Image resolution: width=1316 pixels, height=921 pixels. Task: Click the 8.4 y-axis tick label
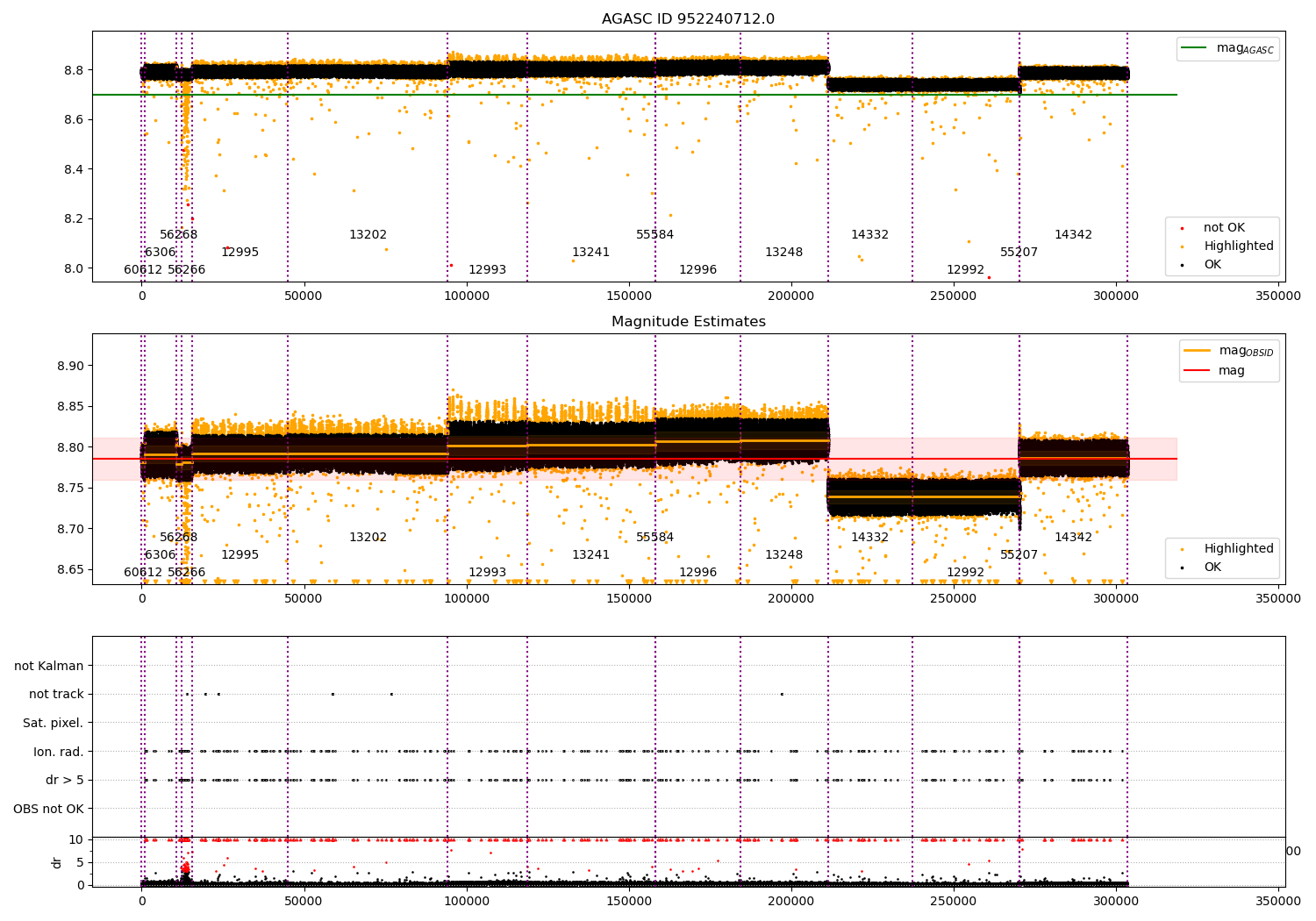tap(75, 169)
